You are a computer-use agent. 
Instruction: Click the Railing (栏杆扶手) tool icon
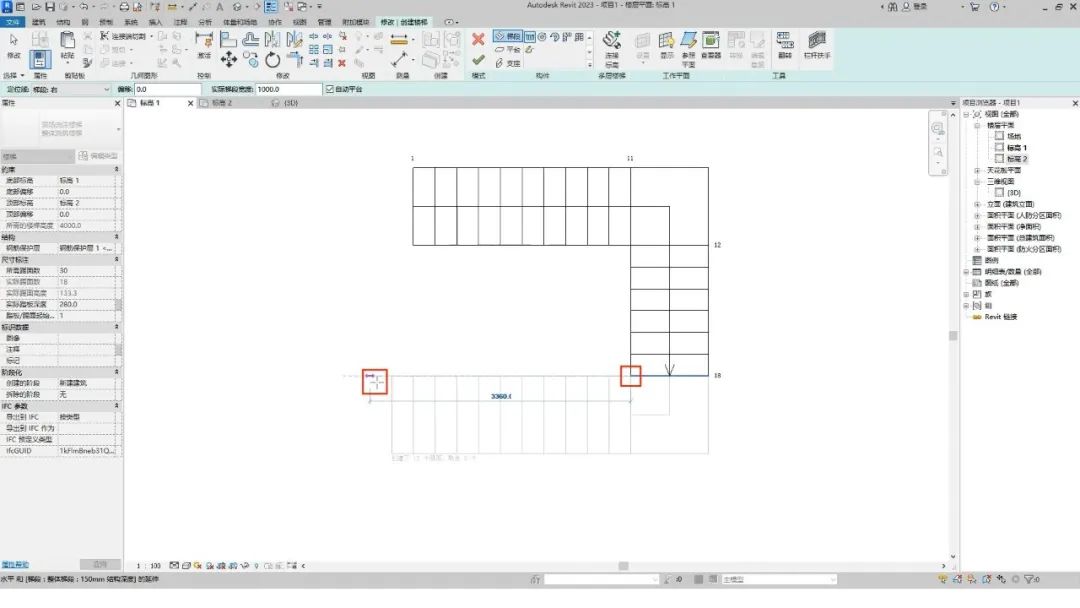coord(818,43)
